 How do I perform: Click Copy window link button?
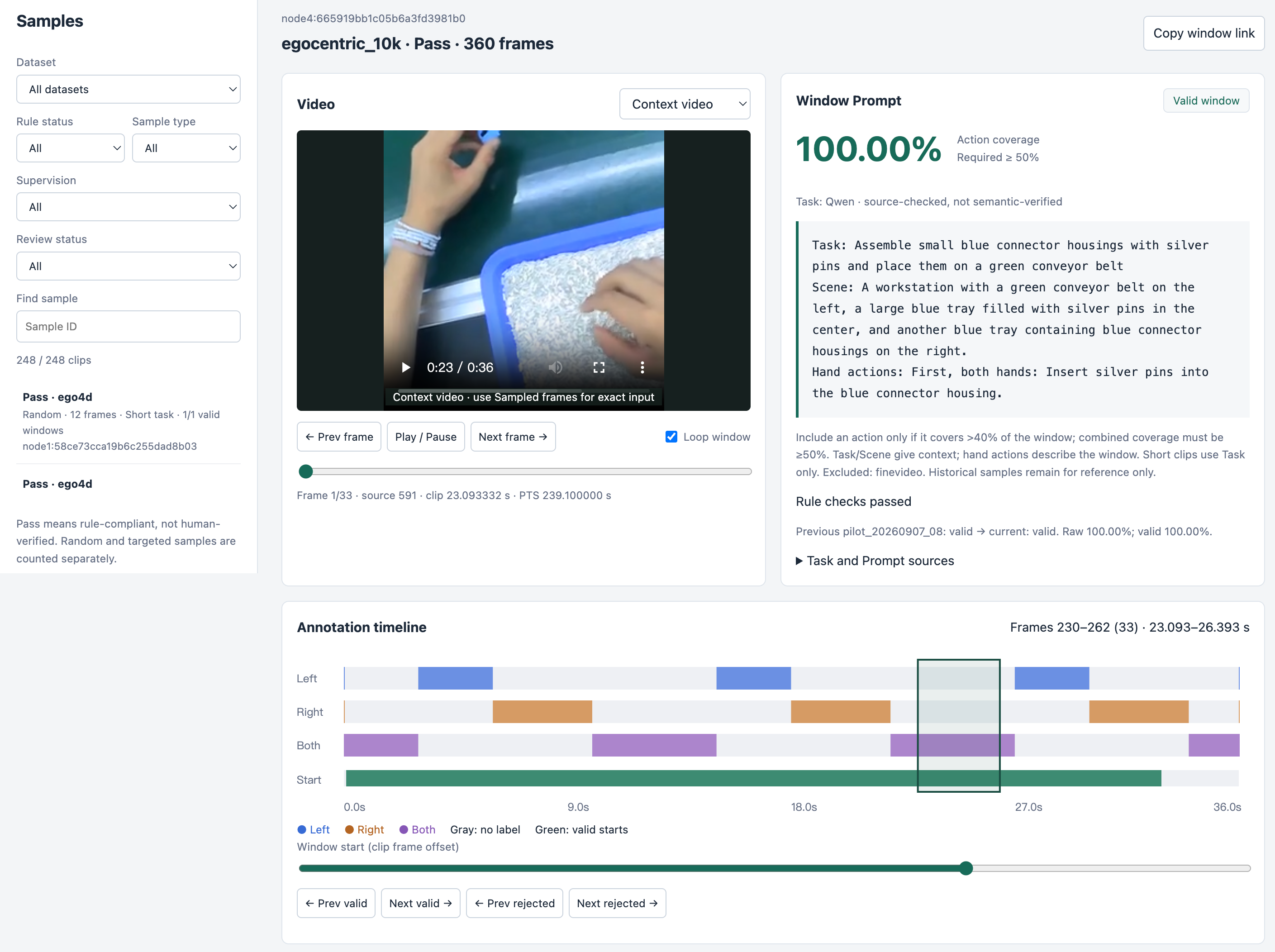(1204, 33)
